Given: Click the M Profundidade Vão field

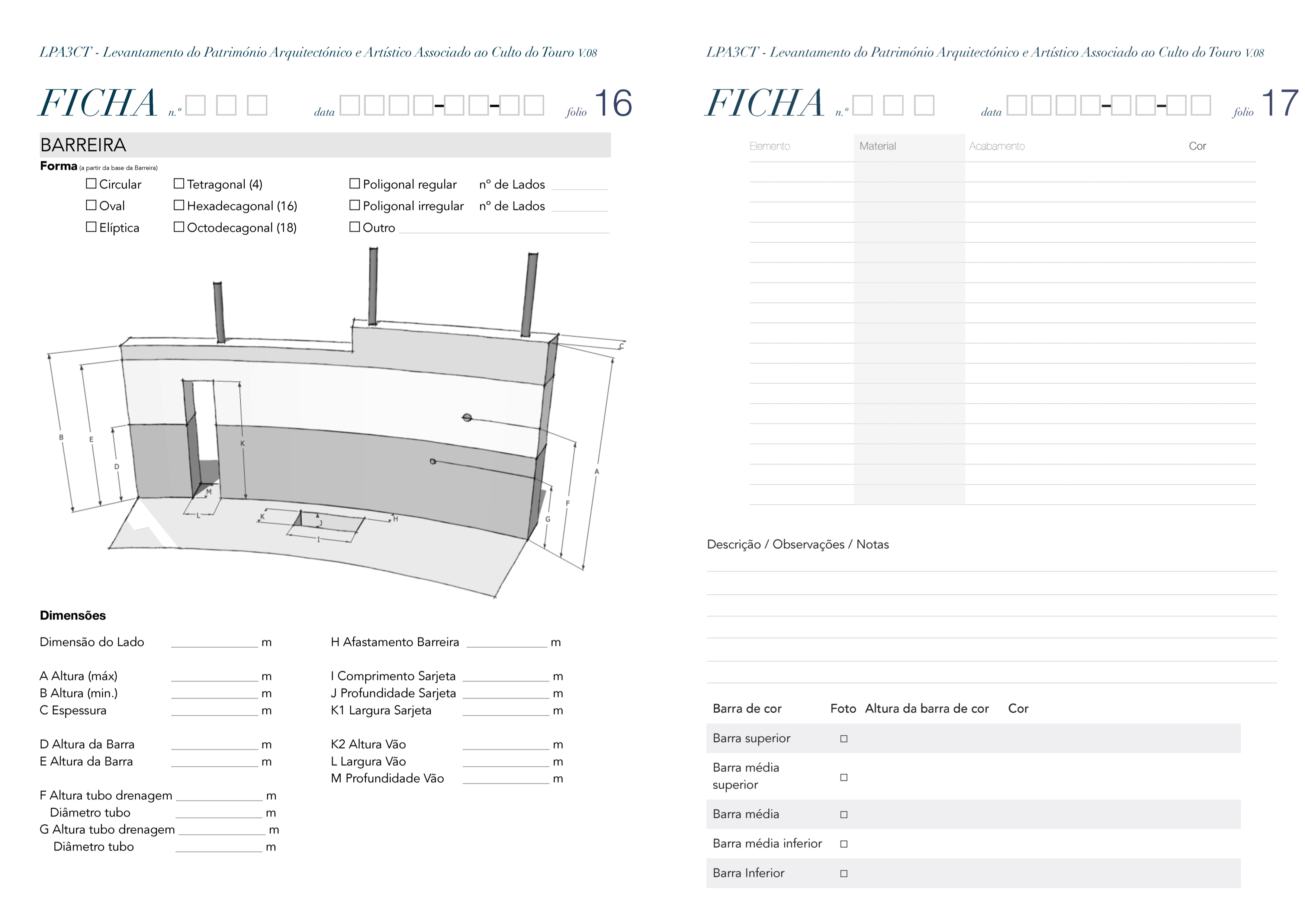Looking at the screenshot, I should 506,779.
